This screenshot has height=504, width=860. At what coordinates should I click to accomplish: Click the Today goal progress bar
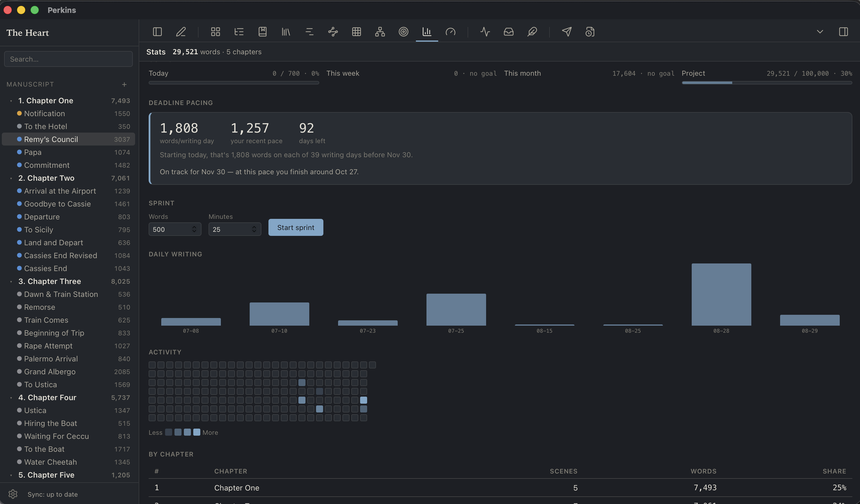click(234, 83)
